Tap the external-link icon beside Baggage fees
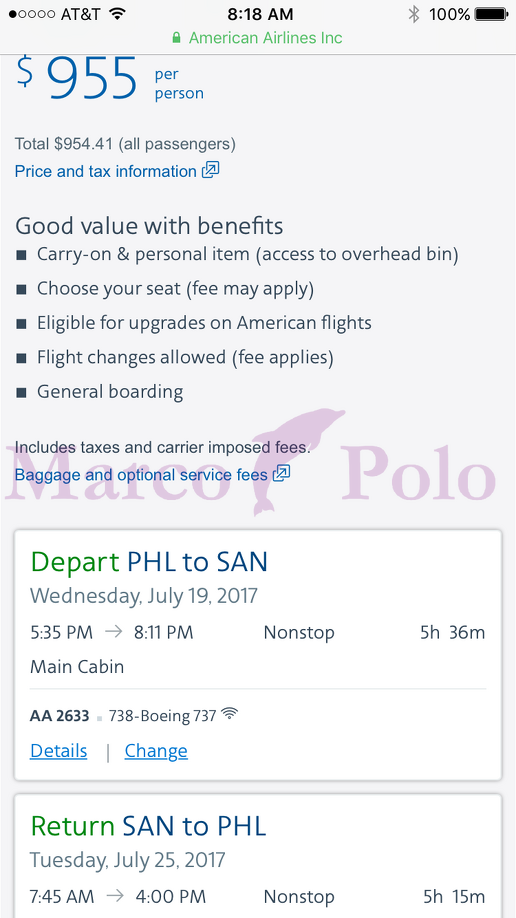The width and height of the screenshot is (516, 918). pyautogui.click(x=282, y=474)
